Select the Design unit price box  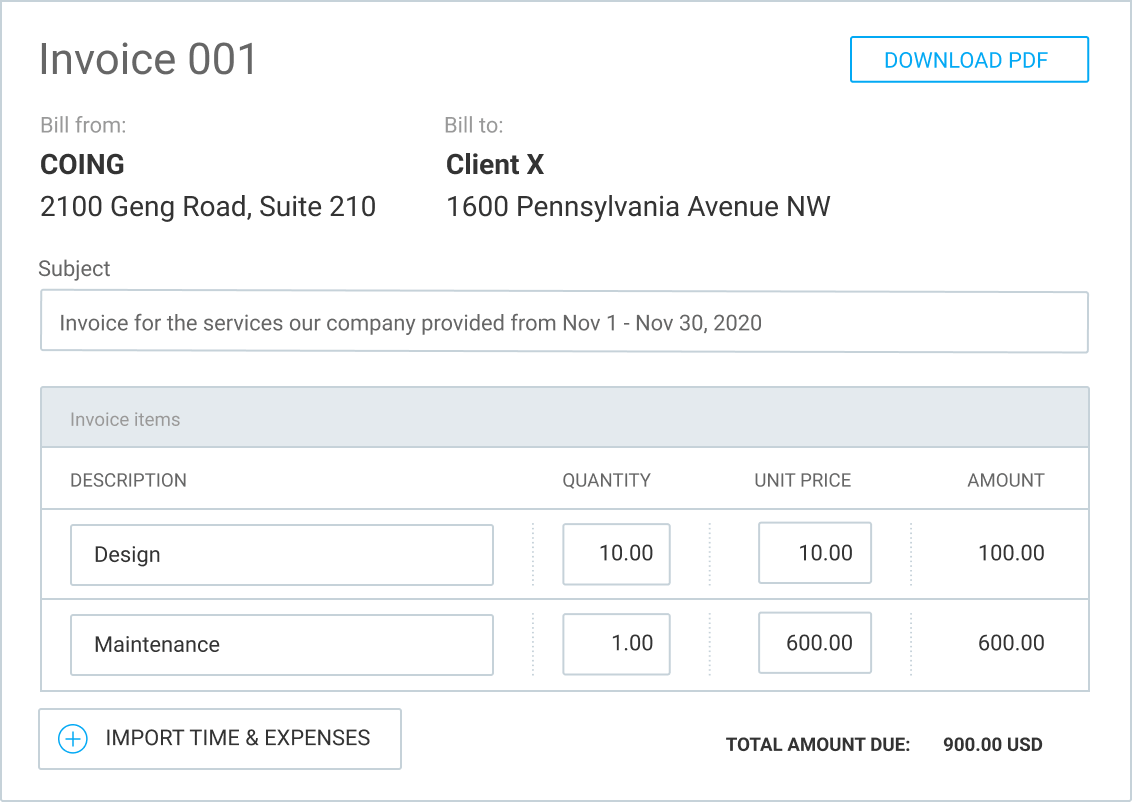[x=814, y=553]
